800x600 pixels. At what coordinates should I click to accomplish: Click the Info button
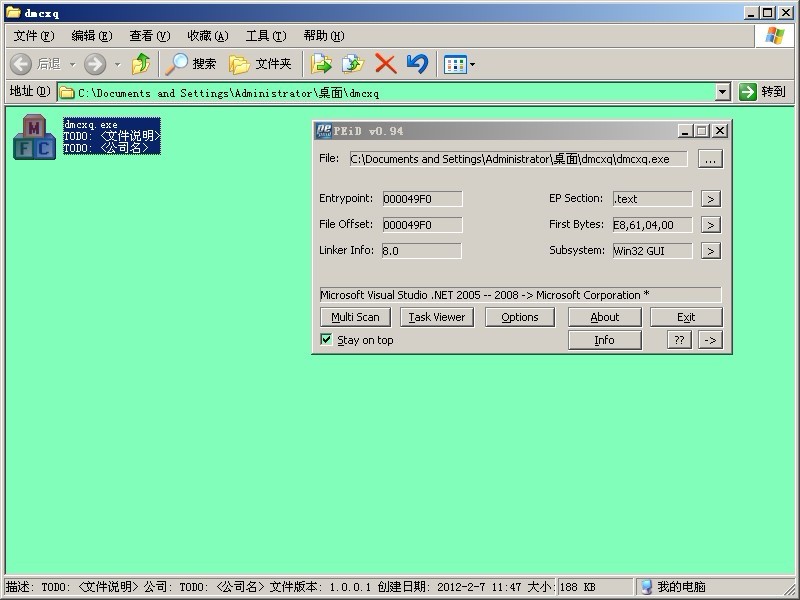point(605,340)
